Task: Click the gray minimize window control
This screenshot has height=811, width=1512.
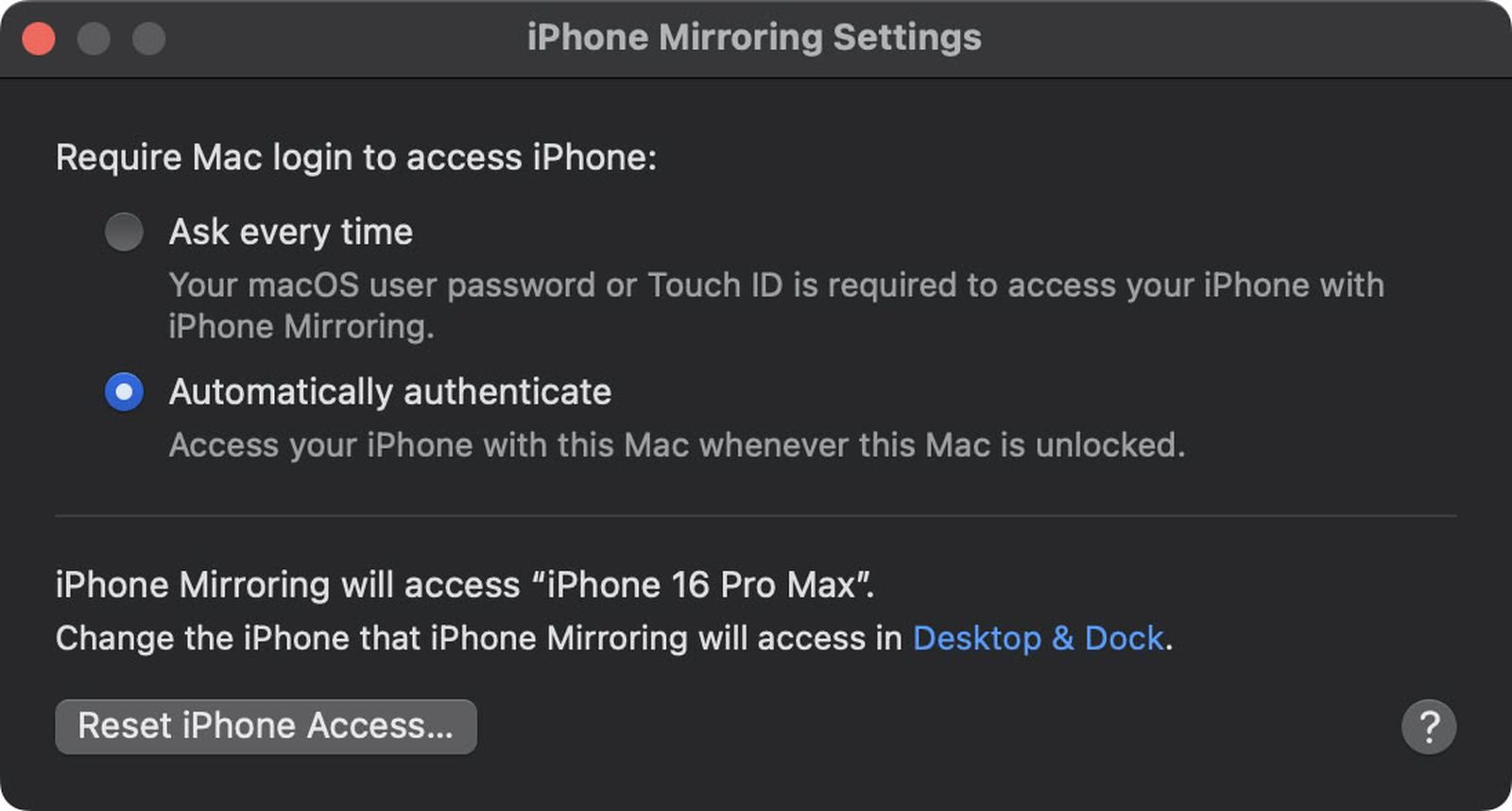Action: (92, 39)
